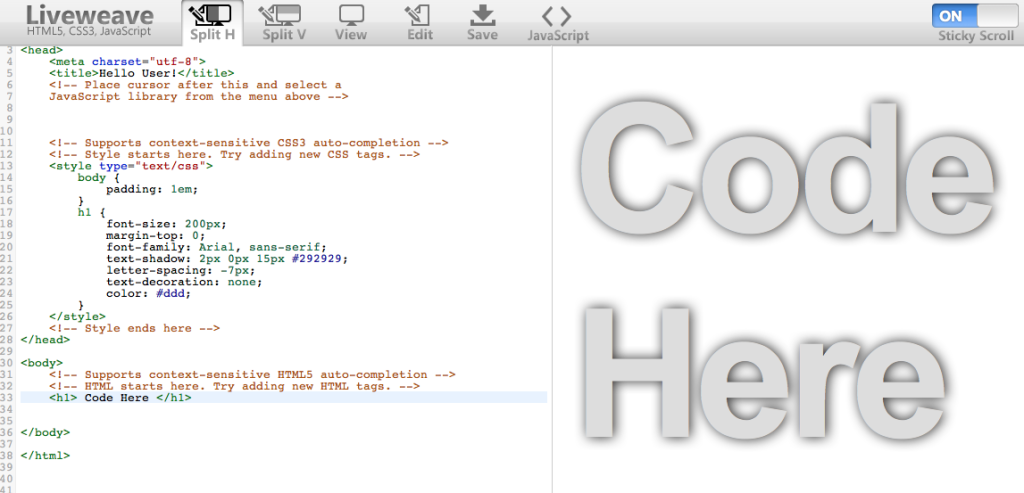Click the Liveweave logo

[90, 15]
